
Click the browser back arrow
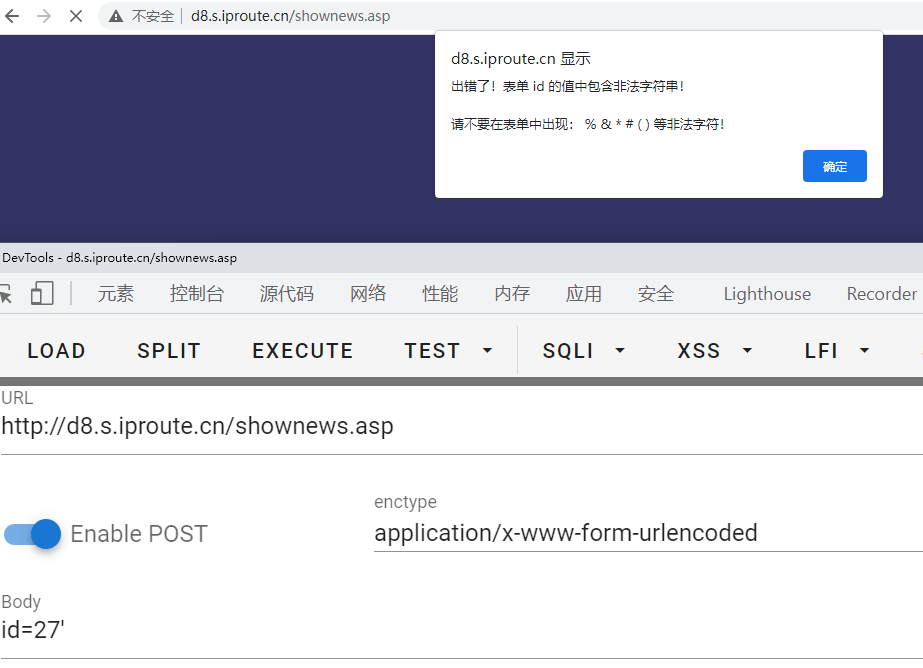click(x=13, y=16)
